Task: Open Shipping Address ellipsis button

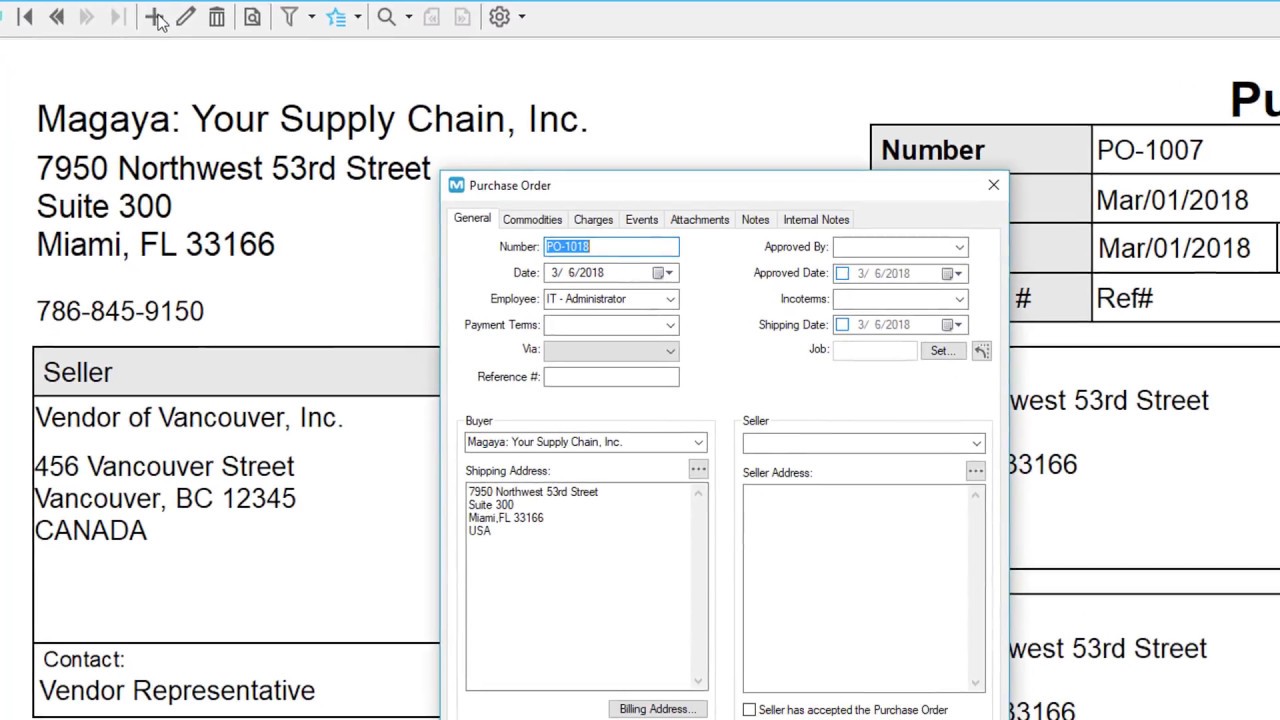Action: tap(698, 470)
